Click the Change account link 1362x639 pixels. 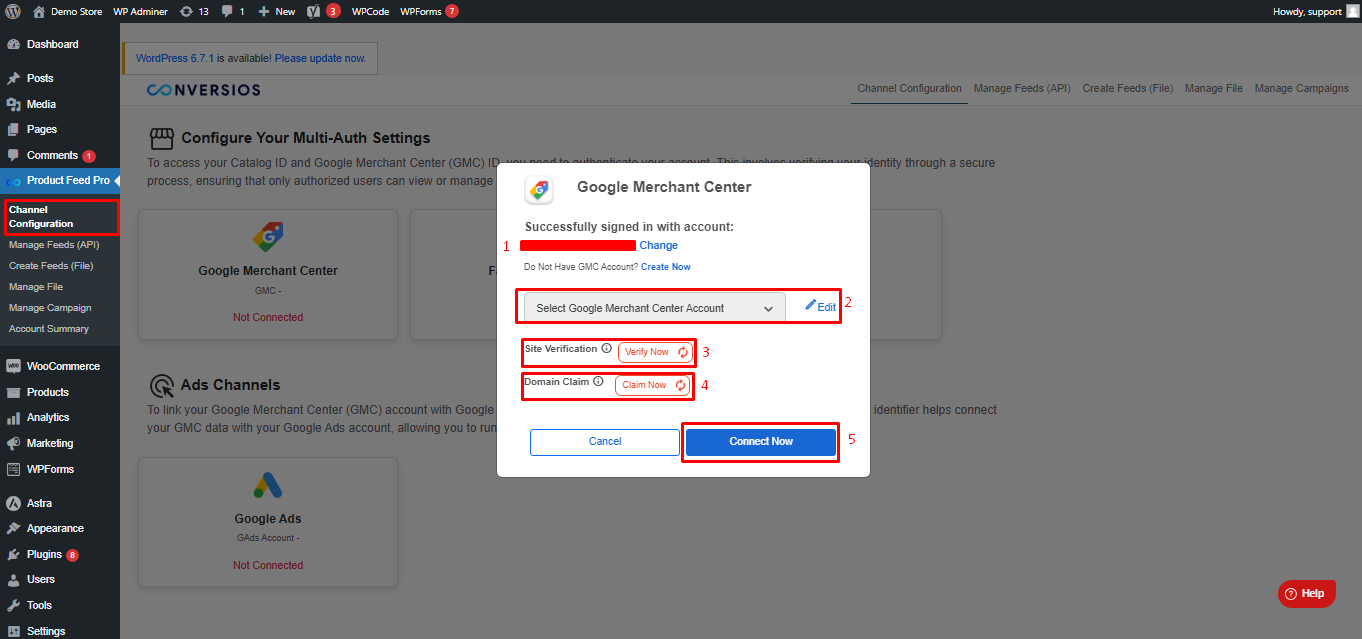[x=659, y=245]
